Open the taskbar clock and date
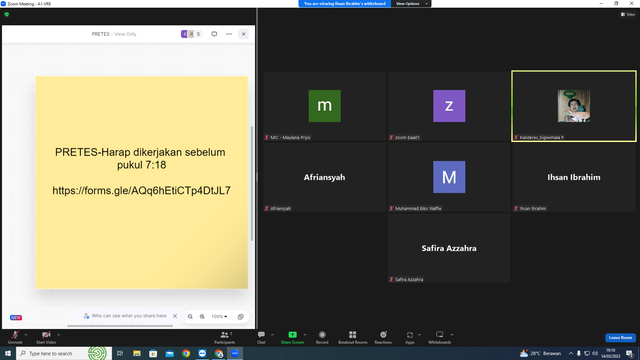The height and width of the screenshot is (360, 640). tap(611, 353)
